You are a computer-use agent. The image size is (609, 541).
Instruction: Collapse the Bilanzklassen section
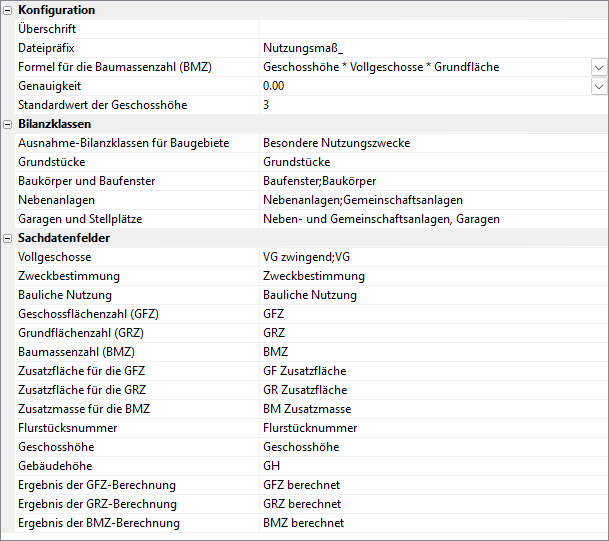[8, 124]
